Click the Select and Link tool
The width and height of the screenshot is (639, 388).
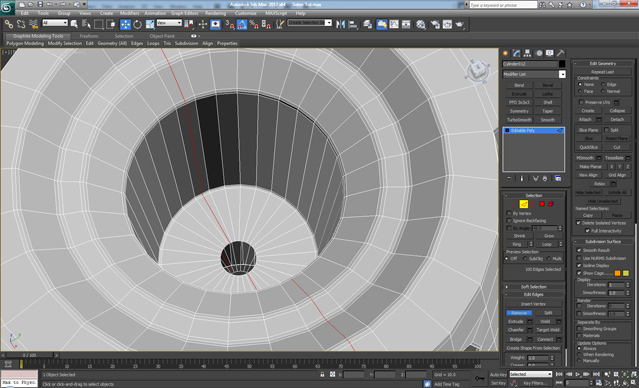click(9, 24)
